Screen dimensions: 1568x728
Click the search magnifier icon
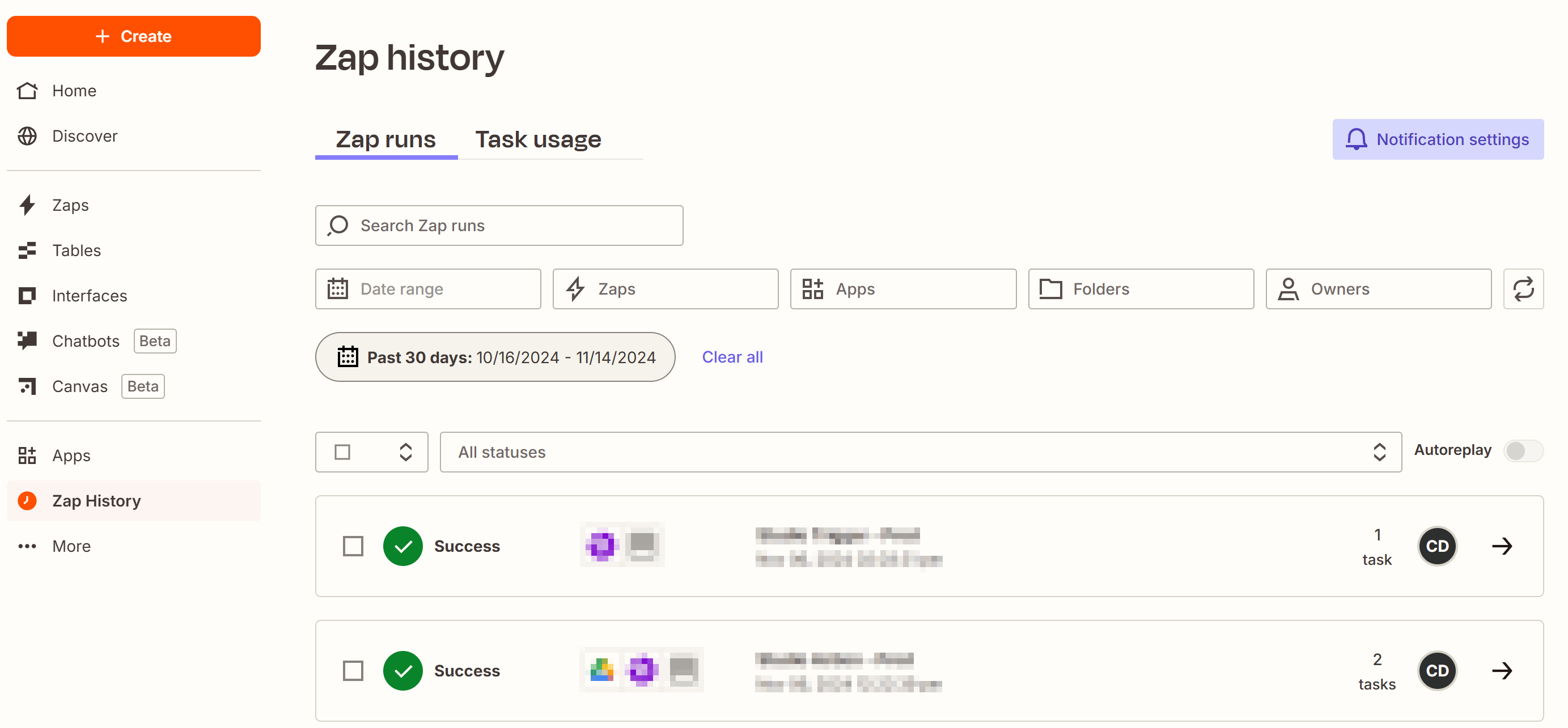pyautogui.click(x=338, y=225)
